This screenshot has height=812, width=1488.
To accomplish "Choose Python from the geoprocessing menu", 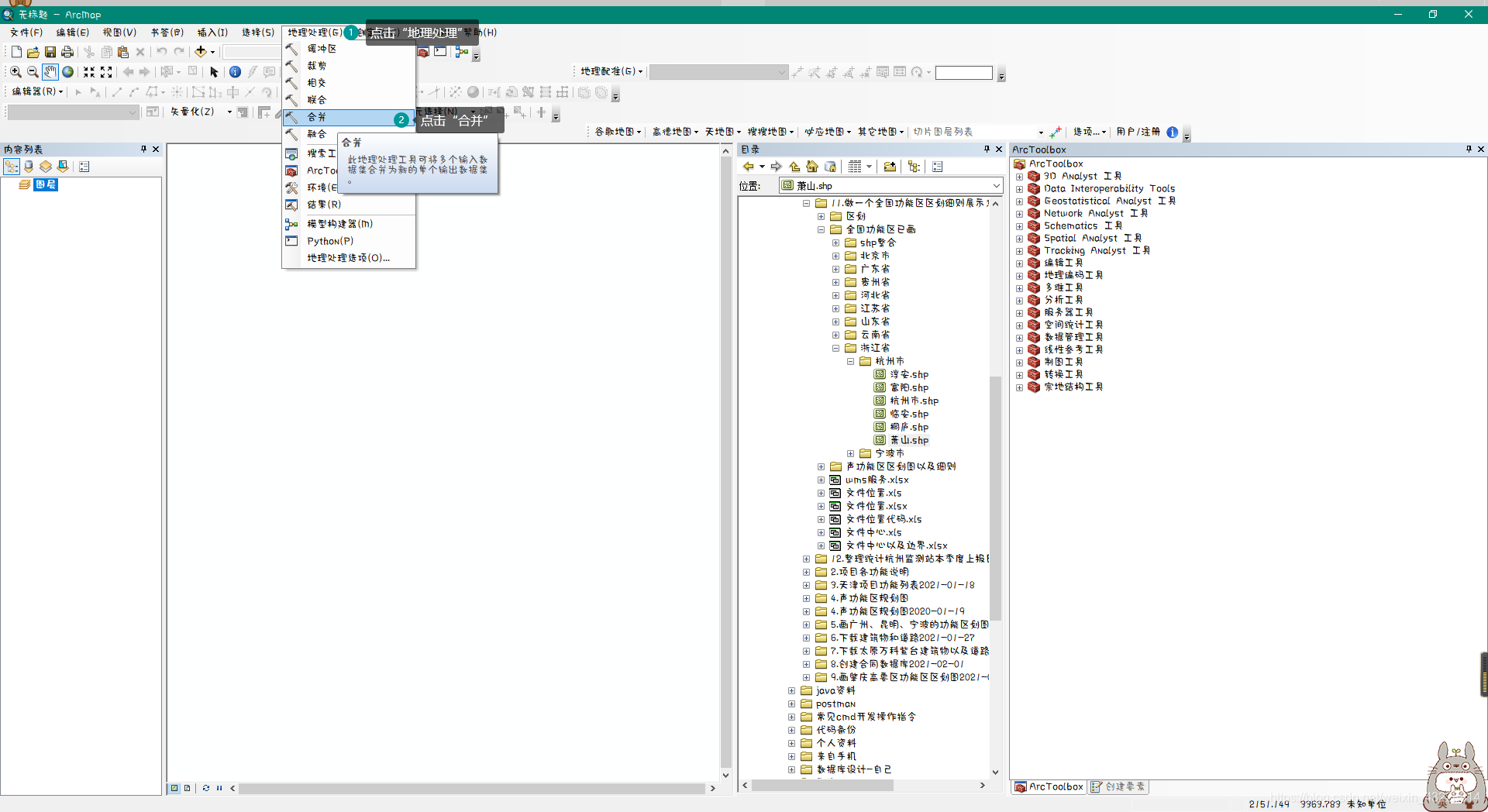I will tap(349, 241).
